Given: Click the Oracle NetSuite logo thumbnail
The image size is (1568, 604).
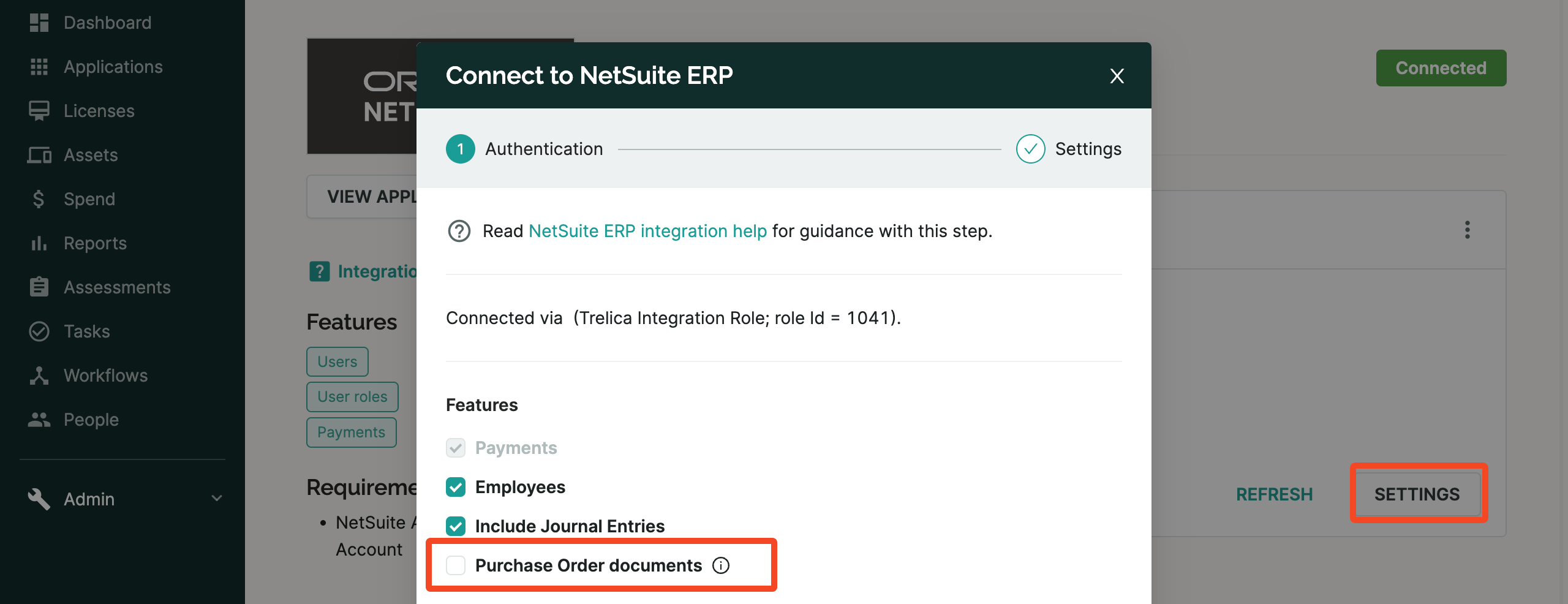Looking at the screenshot, I should coord(363,96).
